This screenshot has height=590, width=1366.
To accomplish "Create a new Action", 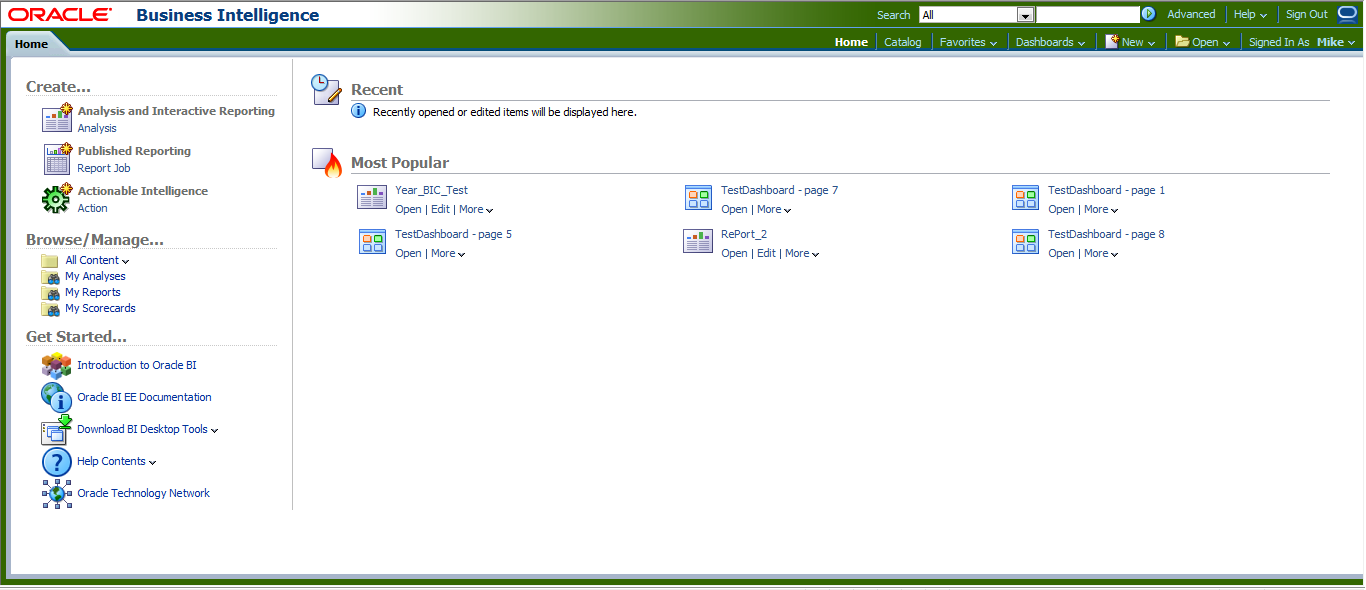I will coord(92,208).
